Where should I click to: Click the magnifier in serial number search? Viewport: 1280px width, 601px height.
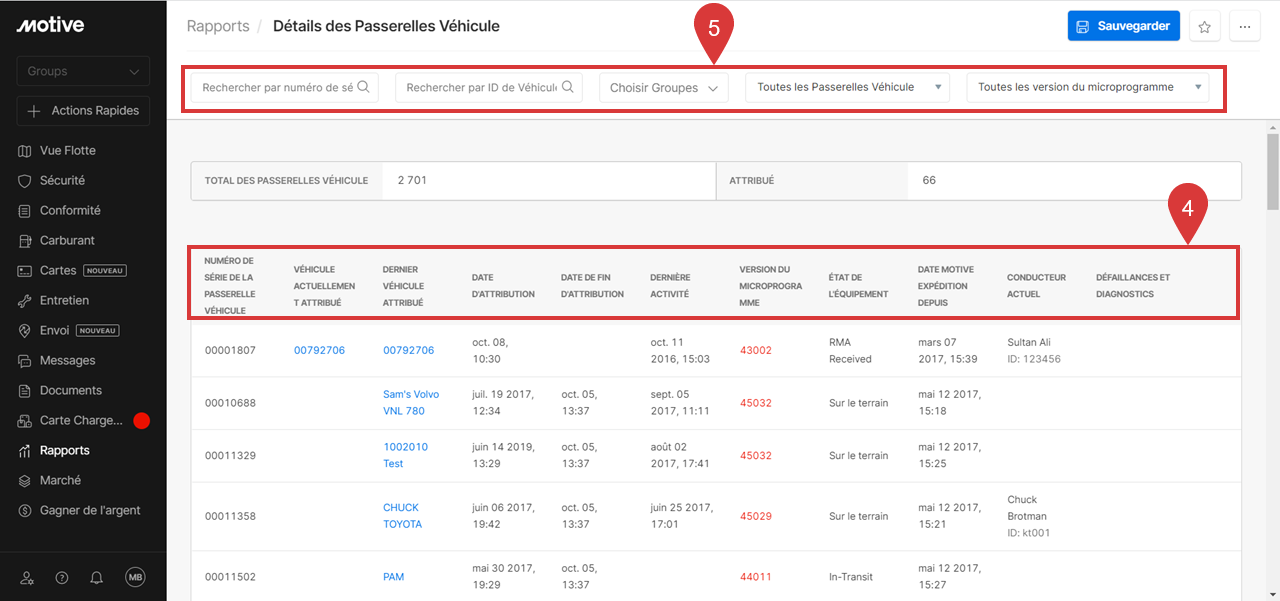point(363,87)
